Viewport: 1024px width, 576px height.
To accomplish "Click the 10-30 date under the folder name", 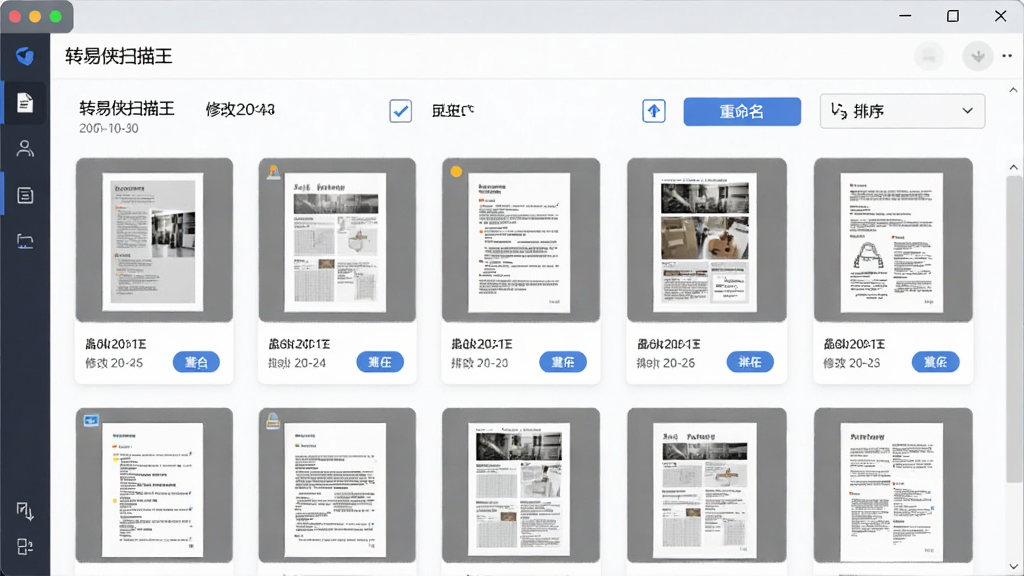I will (x=108, y=129).
